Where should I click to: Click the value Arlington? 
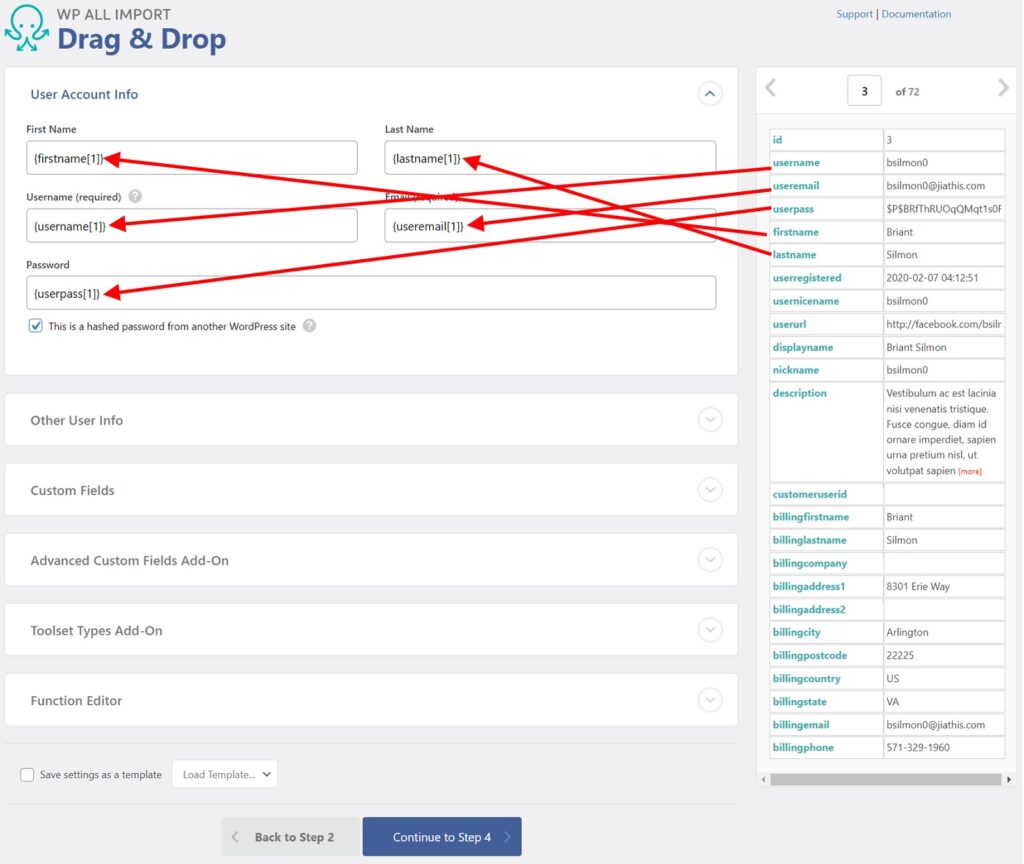[907, 632]
